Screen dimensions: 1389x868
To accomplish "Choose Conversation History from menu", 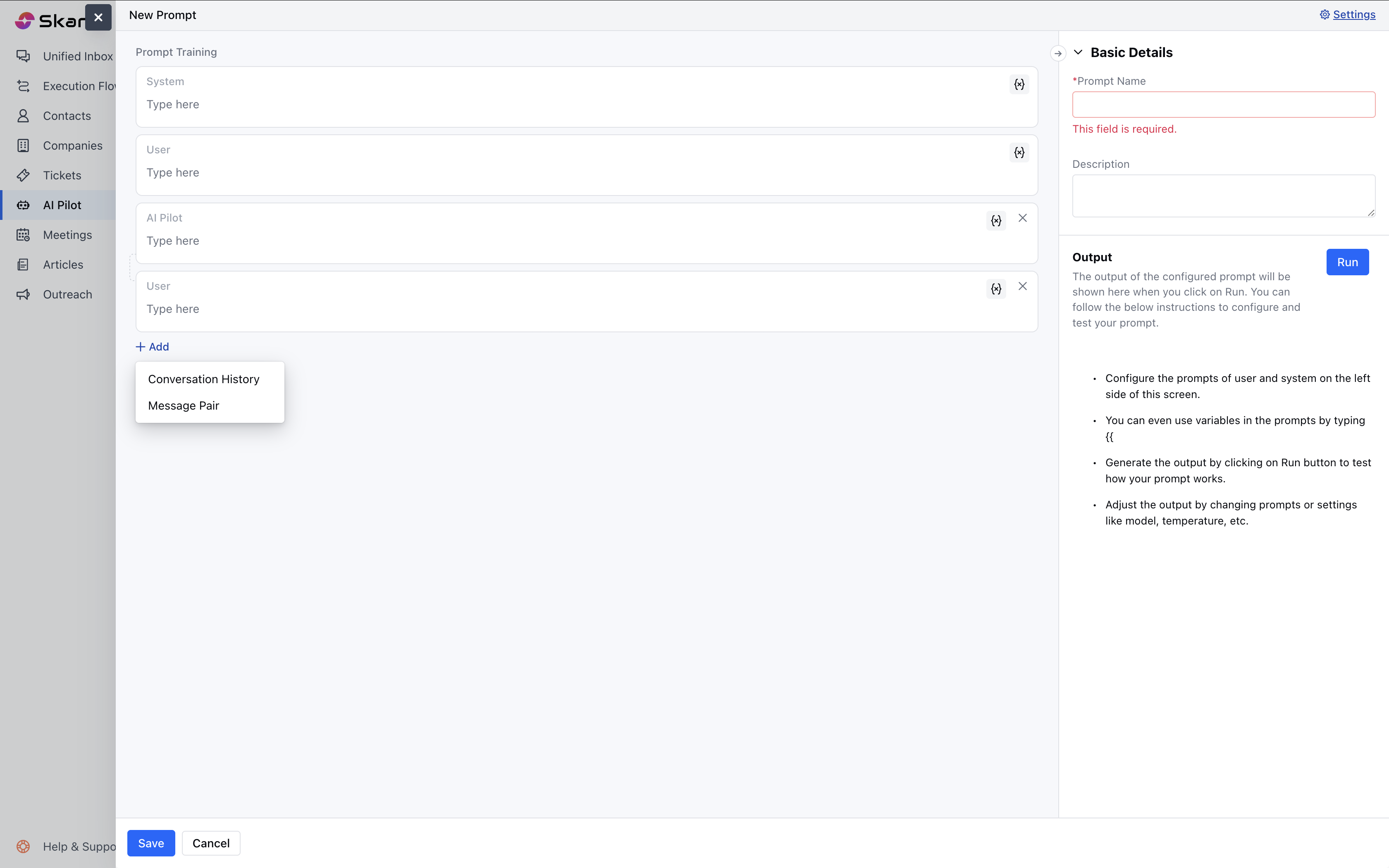I will 203,379.
